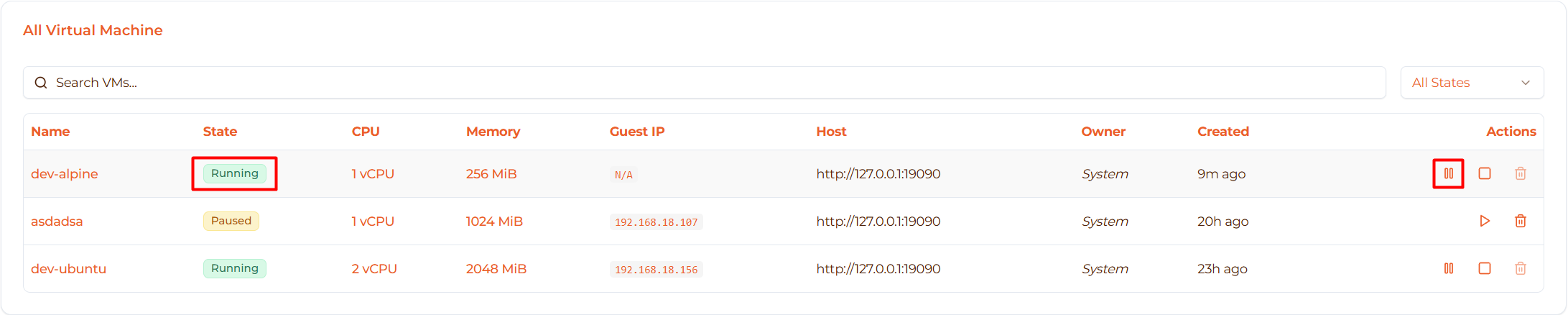
Task: Open the dev-ubuntu VM link
Action: [68, 269]
